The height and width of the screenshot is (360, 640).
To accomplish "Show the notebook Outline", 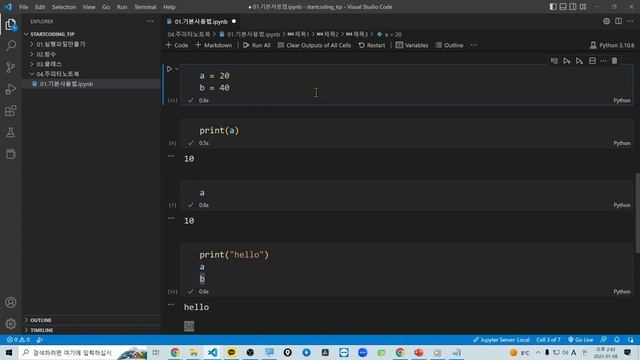I will 449,45.
